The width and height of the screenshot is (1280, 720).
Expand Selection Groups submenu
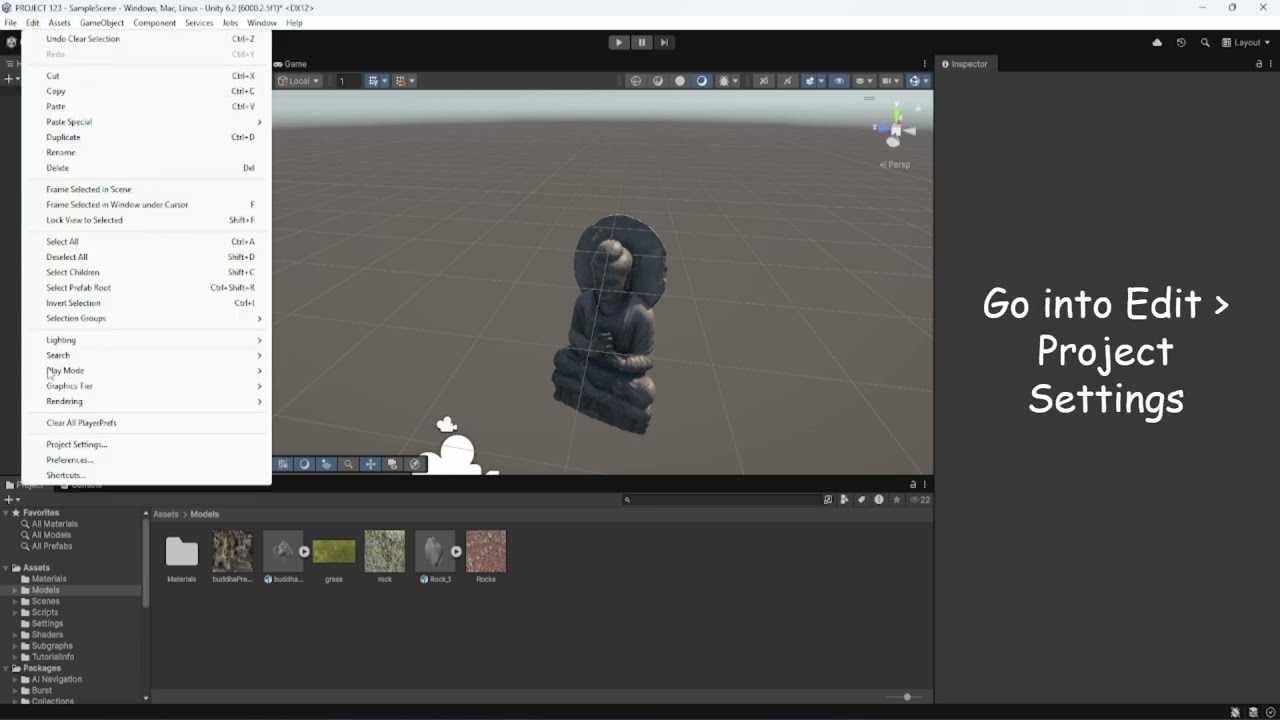[147, 319]
